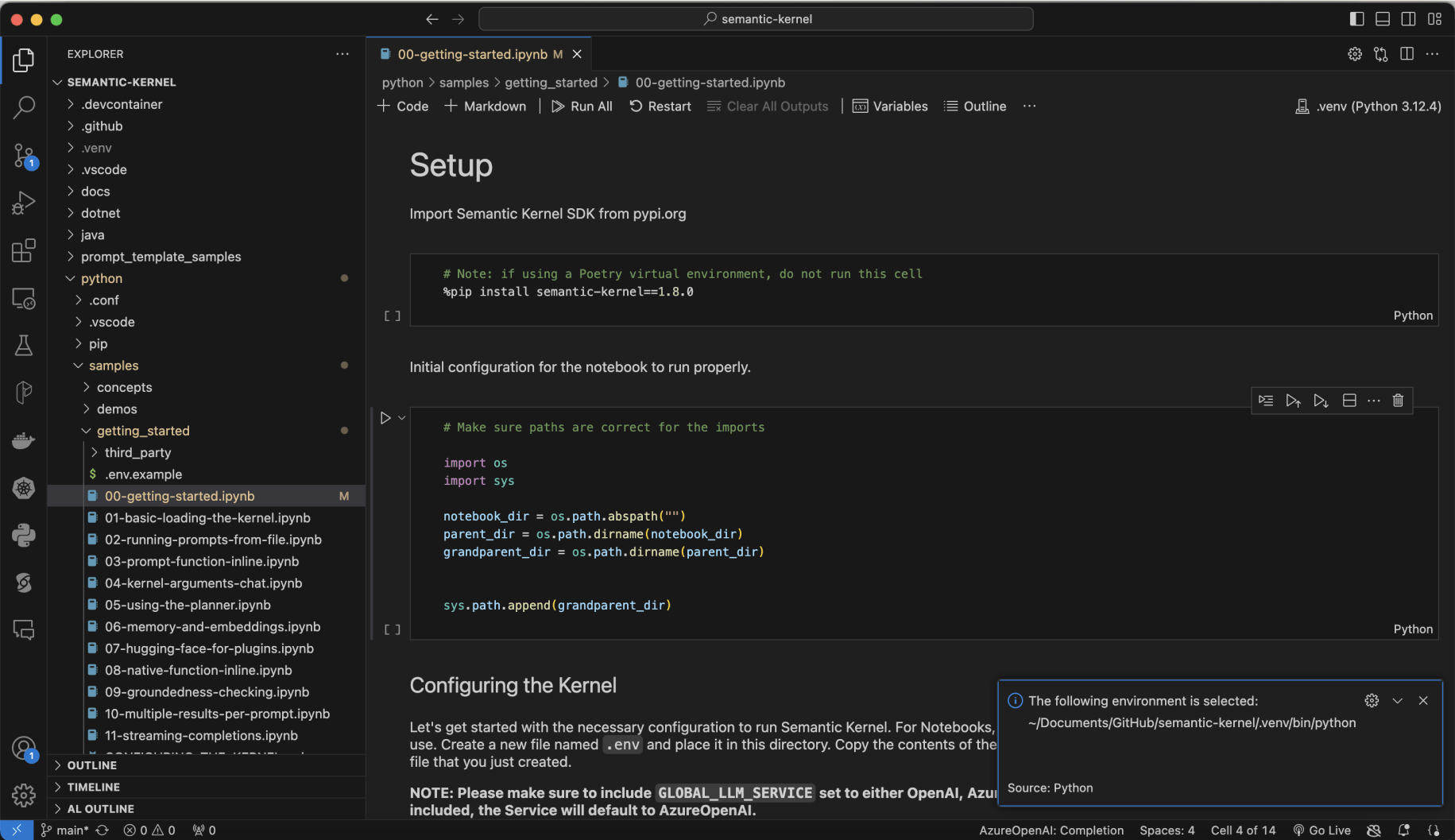The image size is (1455, 840).
Task: Open Run and Debug view
Action: click(x=24, y=203)
